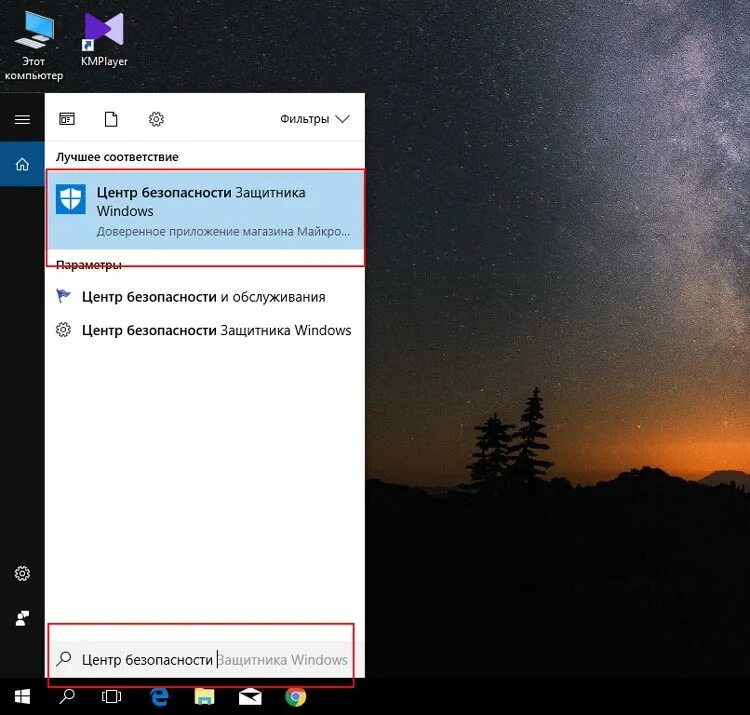750x715 pixels.
Task: Open File Explorer from taskbar
Action: point(204,696)
